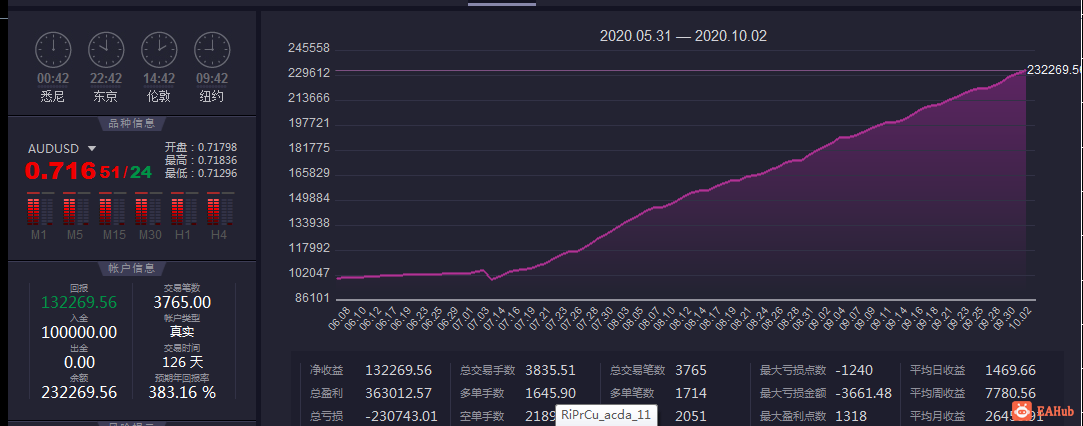The height and width of the screenshot is (426, 1083).
Task: Click the Tokyo (东京) clock icon
Action: tap(106, 50)
